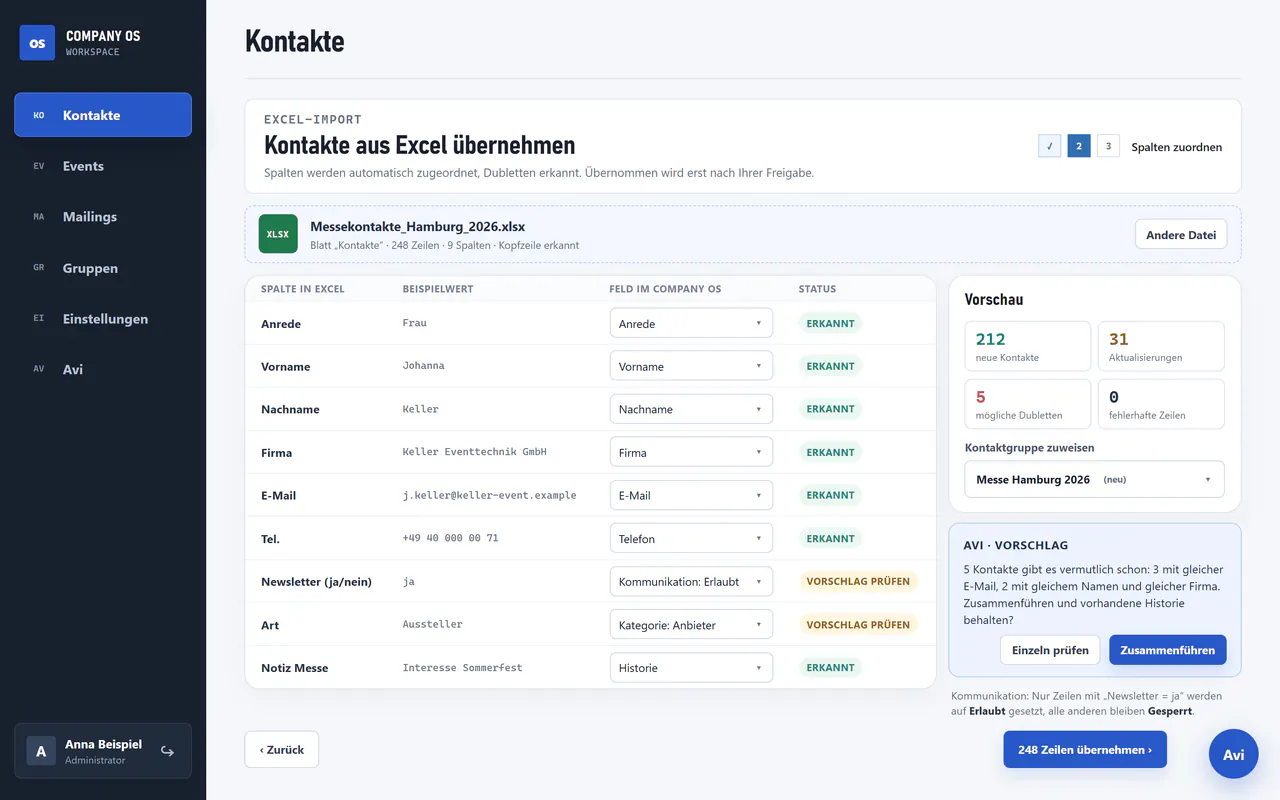Click the green XLSX file icon
The image size is (1280, 800).
pos(278,234)
